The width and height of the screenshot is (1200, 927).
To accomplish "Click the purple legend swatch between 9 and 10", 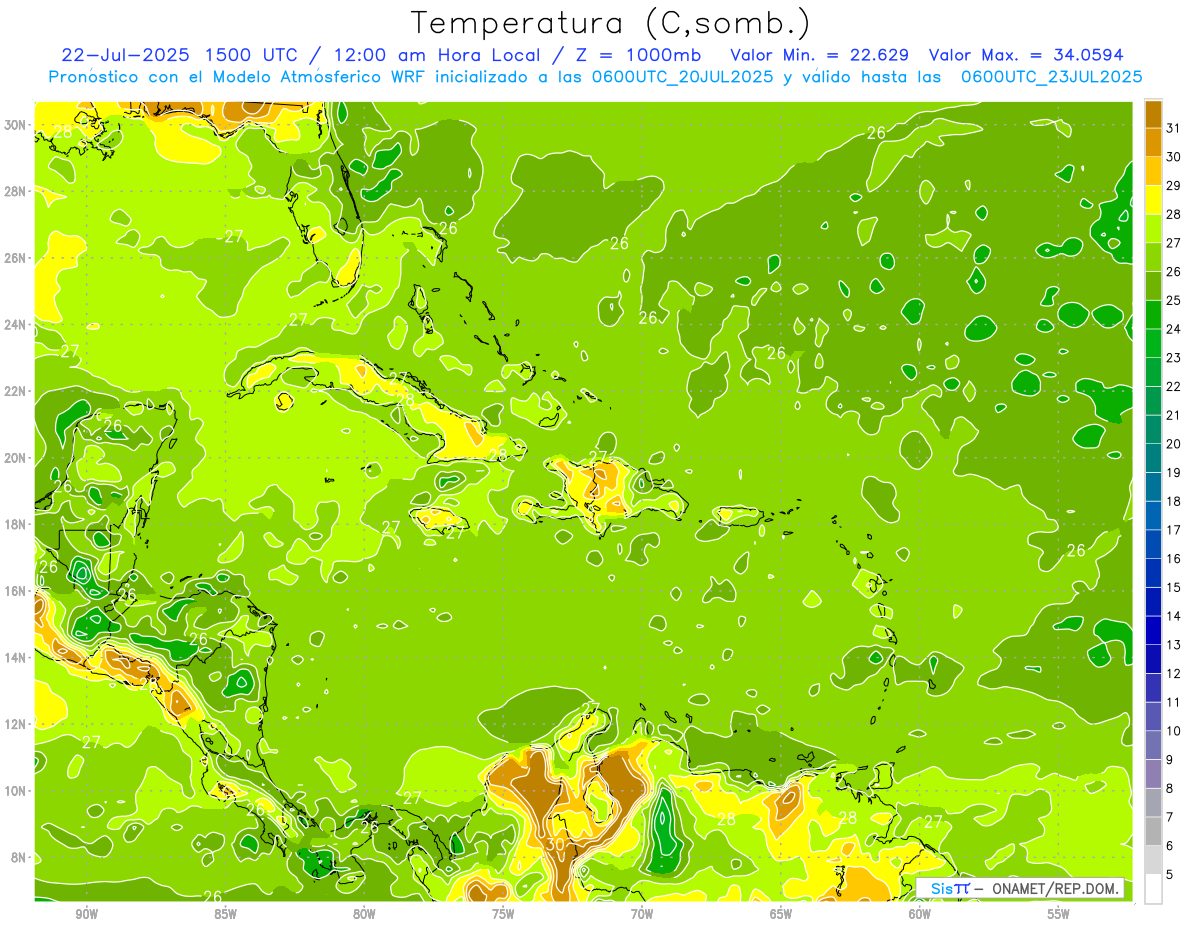I will [x=1153, y=745].
